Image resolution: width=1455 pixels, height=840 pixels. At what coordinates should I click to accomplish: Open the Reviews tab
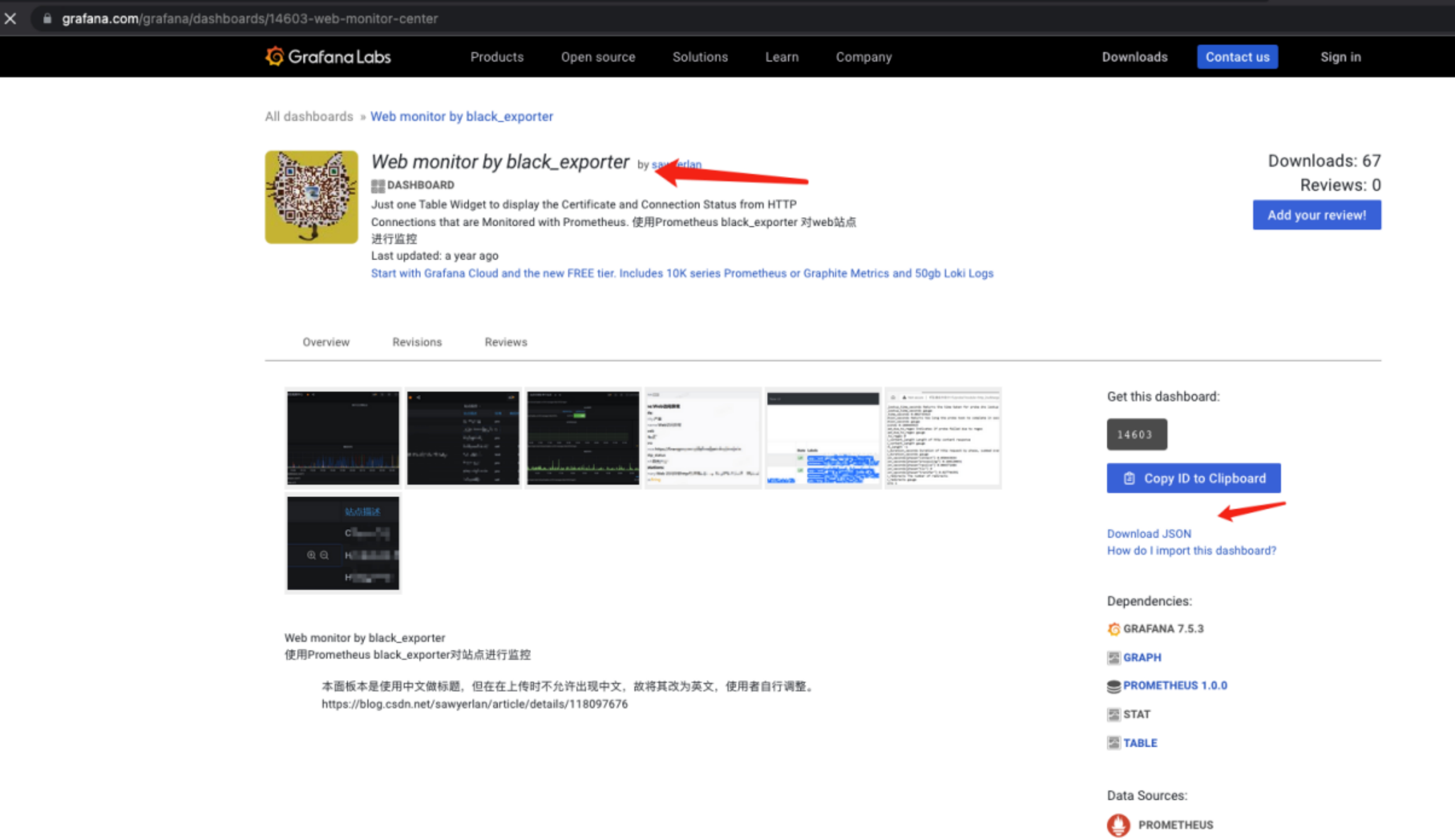click(506, 342)
